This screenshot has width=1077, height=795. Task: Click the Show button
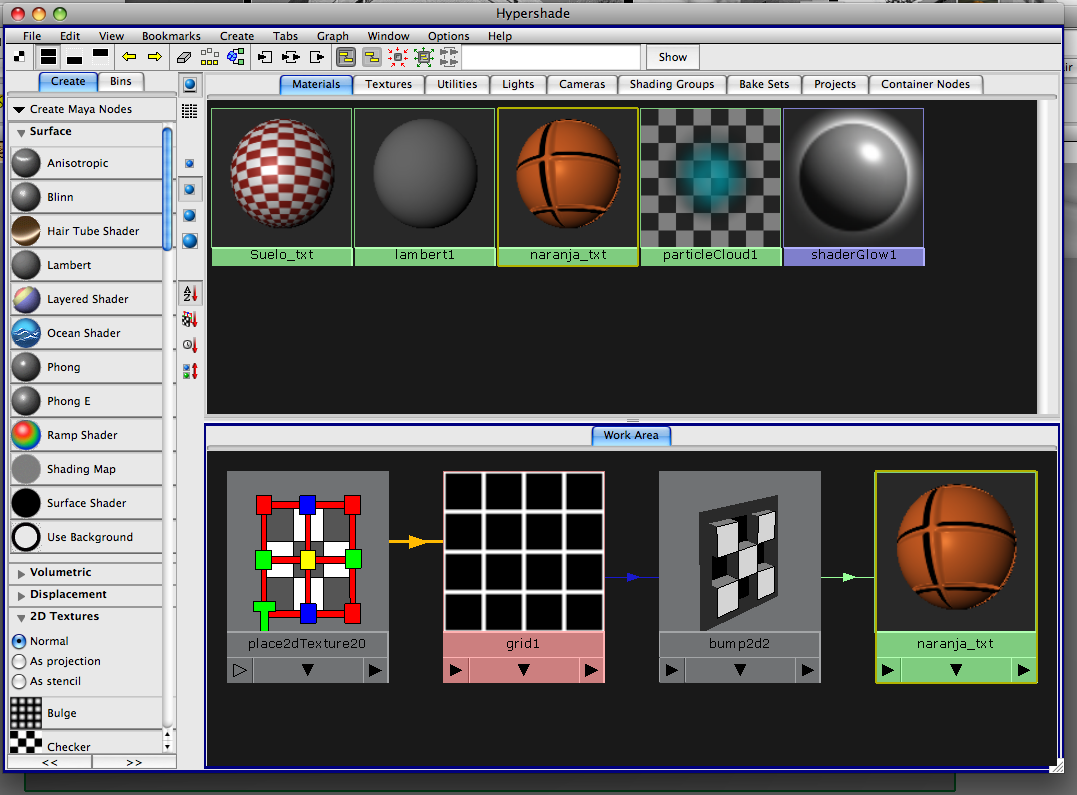pyautogui.click(x=672, y=57)
